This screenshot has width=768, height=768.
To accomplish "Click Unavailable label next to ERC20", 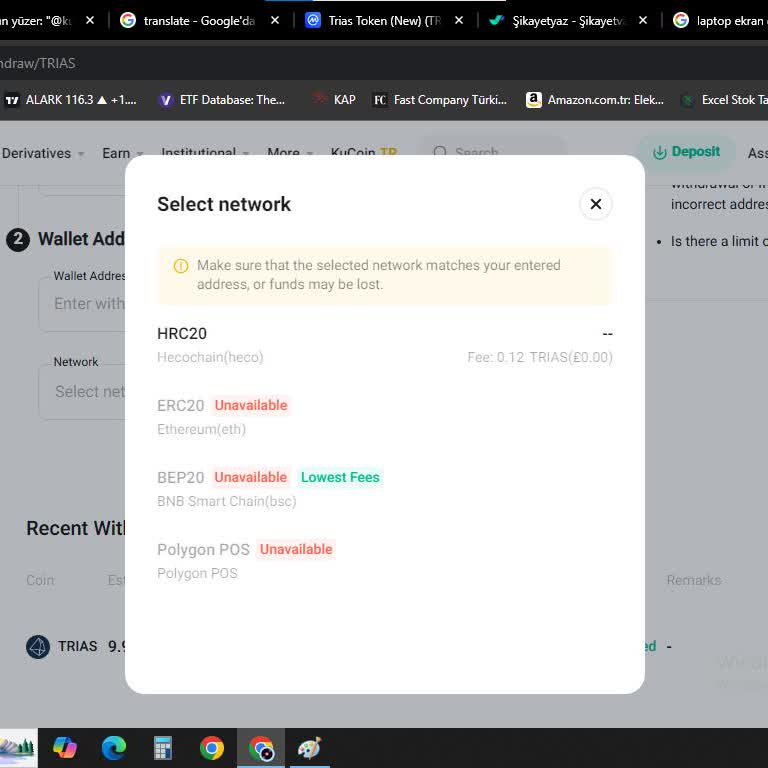I will (x=251, y=405).
